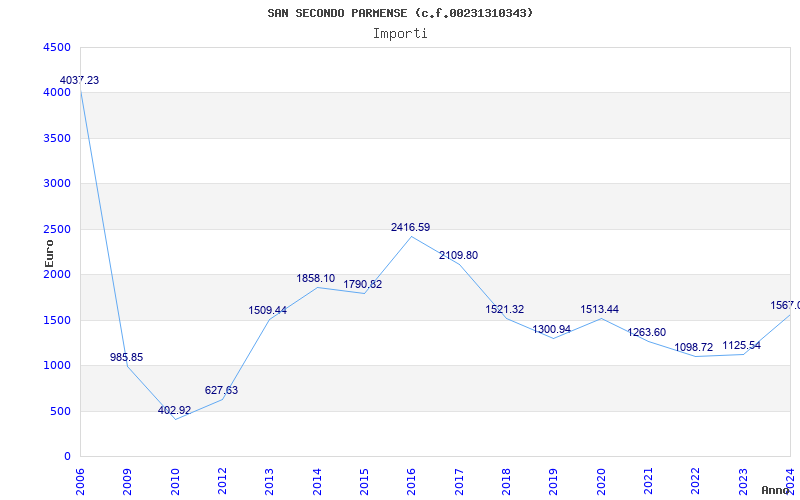Viewport: 800px width, 500px height.
Task: Click the 2023 x-axis year label
Action: pos(743,482)
